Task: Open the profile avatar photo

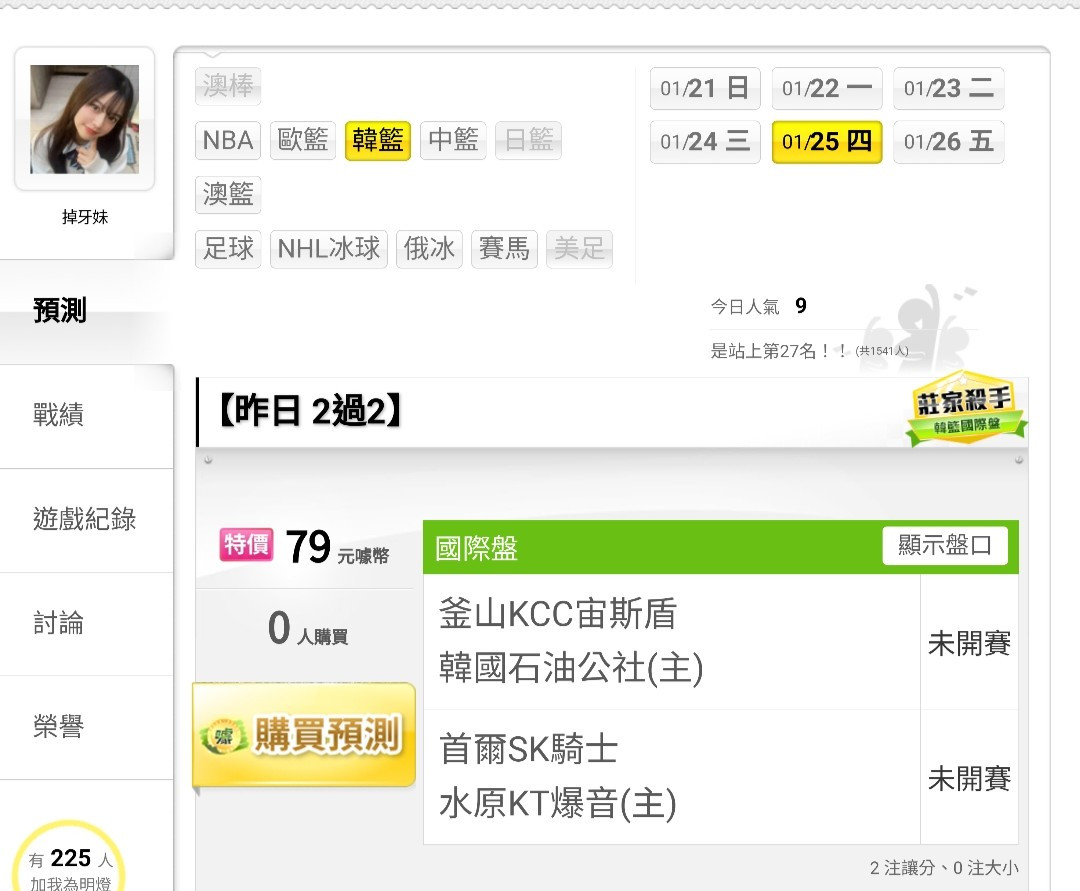Action: coord(85,119)
